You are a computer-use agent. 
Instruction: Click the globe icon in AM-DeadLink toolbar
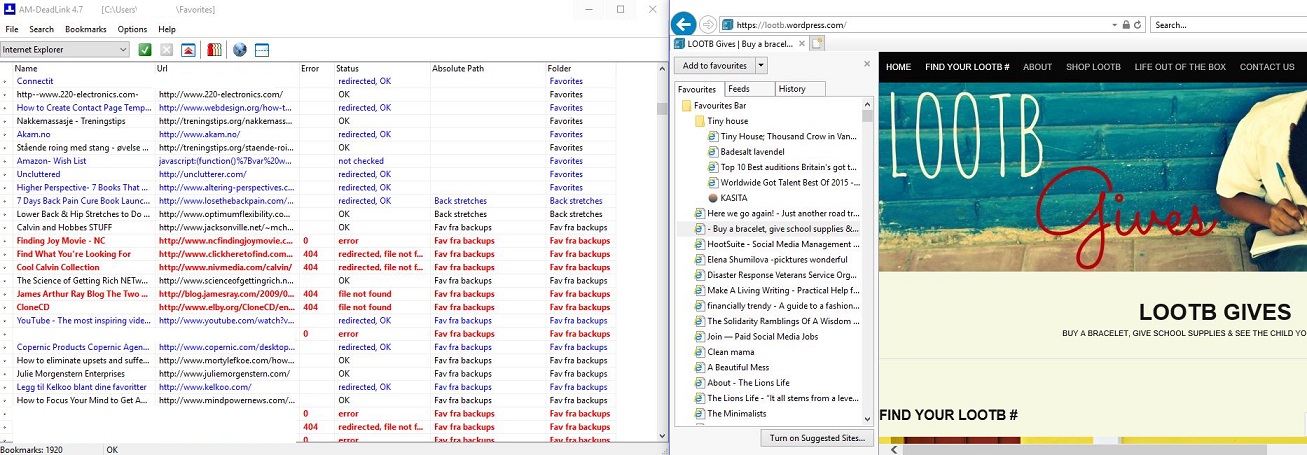240,49
